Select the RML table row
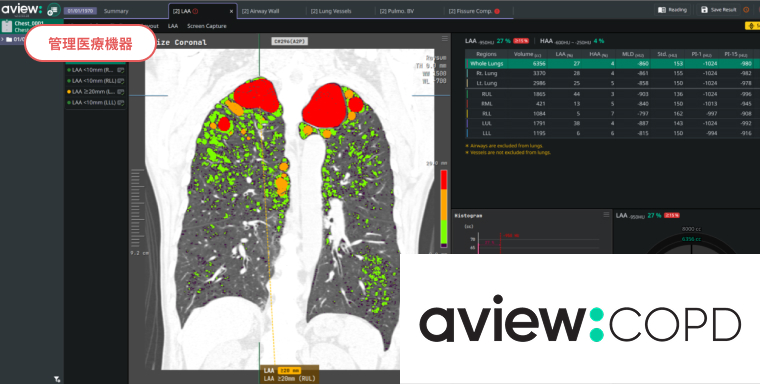This screenshot has height=384, width=760. click(612, 104)
